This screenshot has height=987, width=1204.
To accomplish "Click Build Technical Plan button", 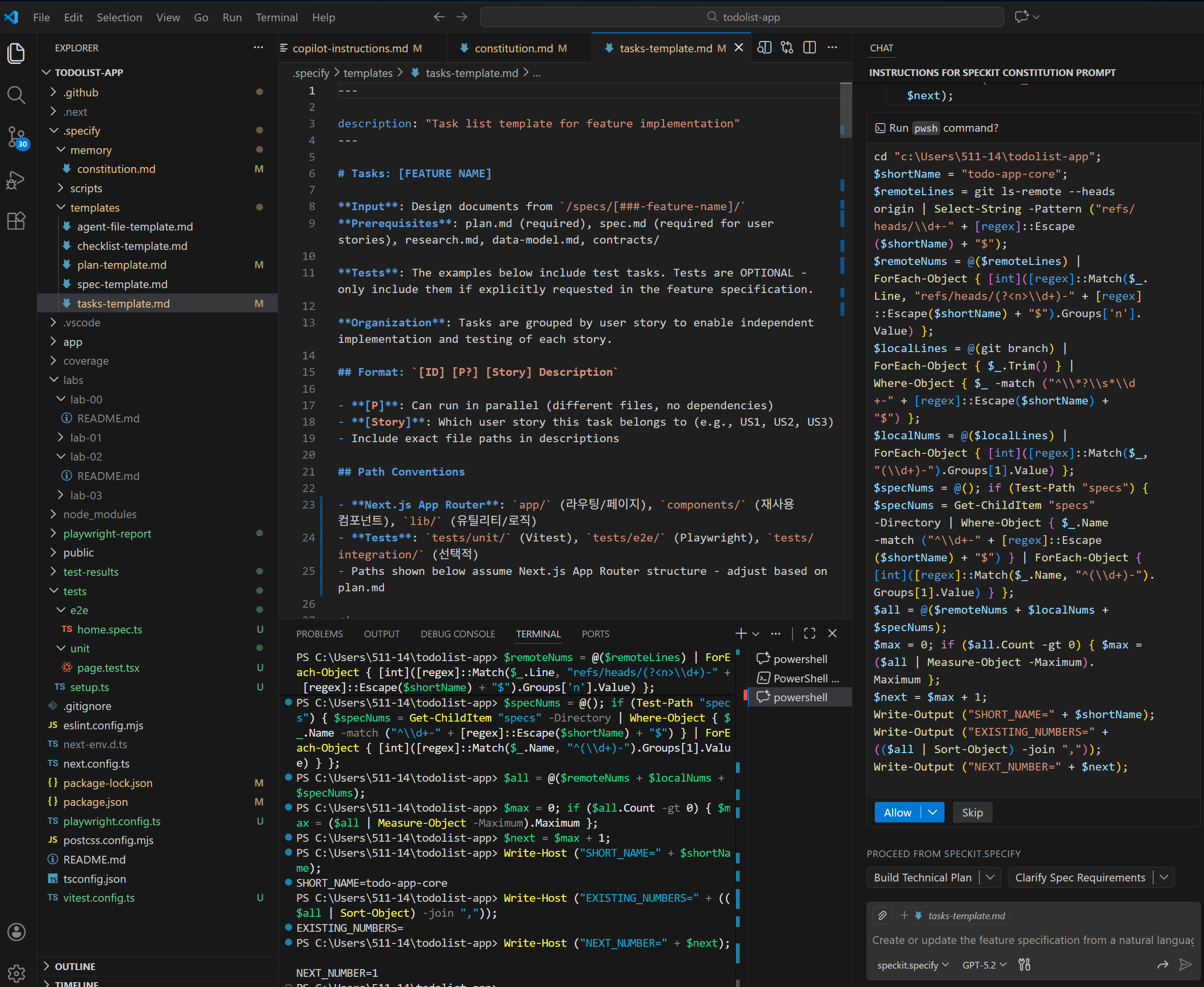I will (922, 877).
